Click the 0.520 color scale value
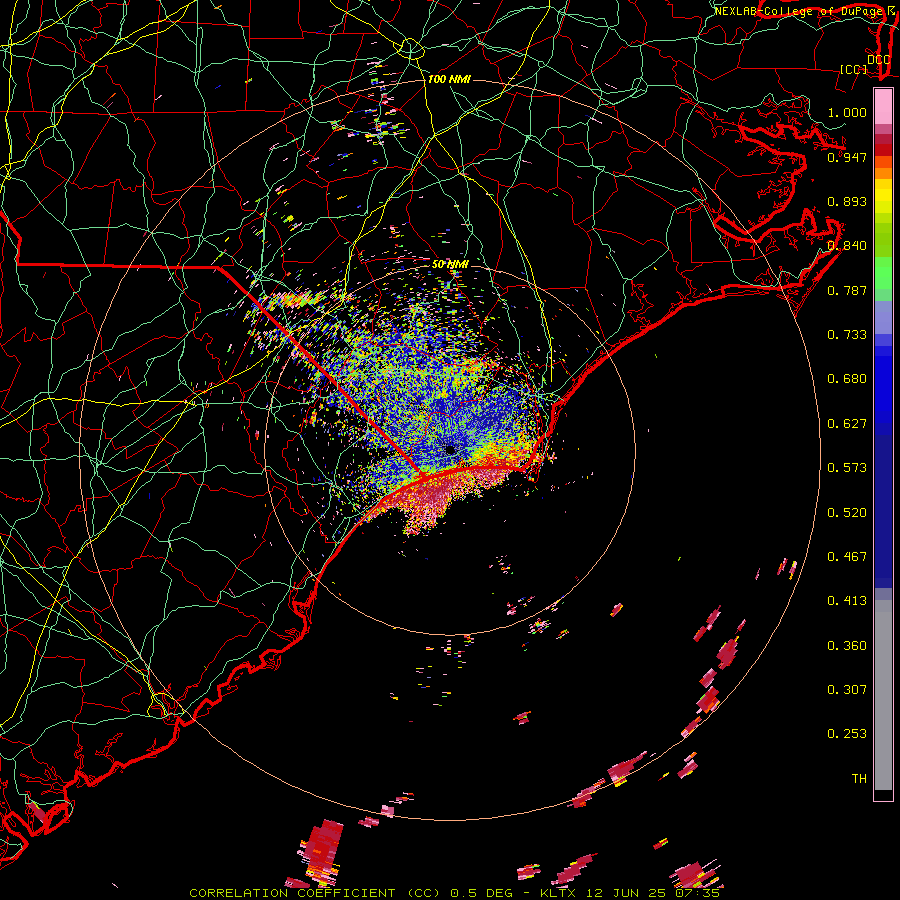This screenshot has width=900, height=900. tap(847, 512)
